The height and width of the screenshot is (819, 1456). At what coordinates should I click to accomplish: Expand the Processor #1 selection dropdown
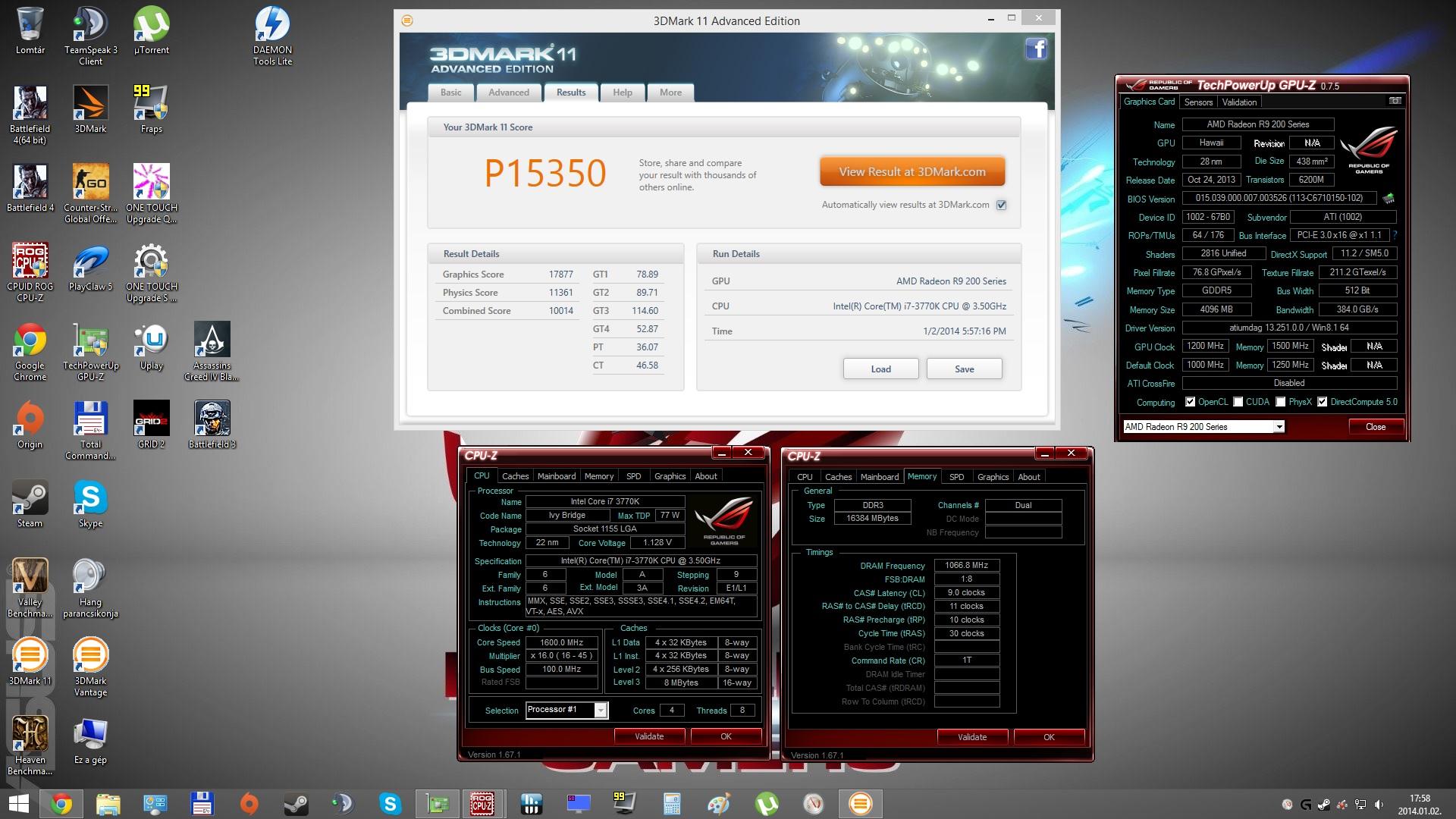click(x=601, y=711)
